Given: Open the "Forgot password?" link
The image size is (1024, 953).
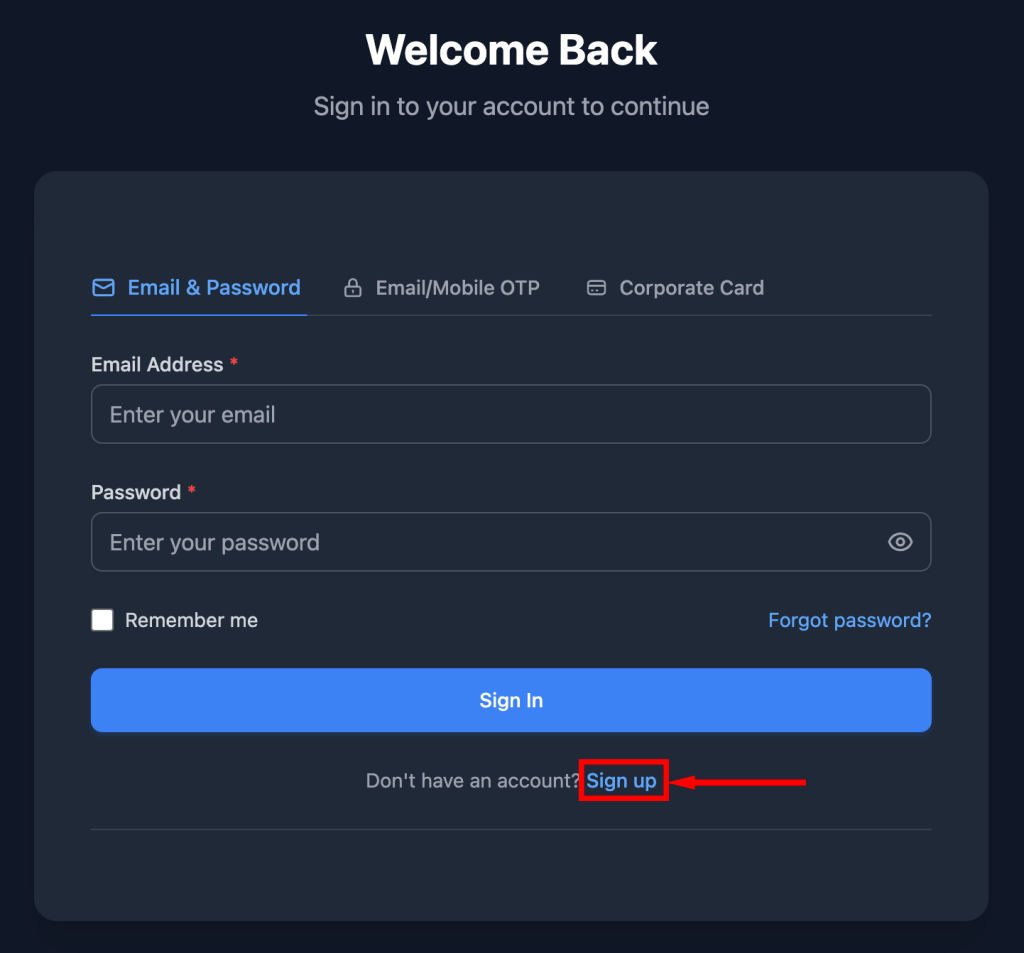Looking at the screenshot, I should coord(849,620).
